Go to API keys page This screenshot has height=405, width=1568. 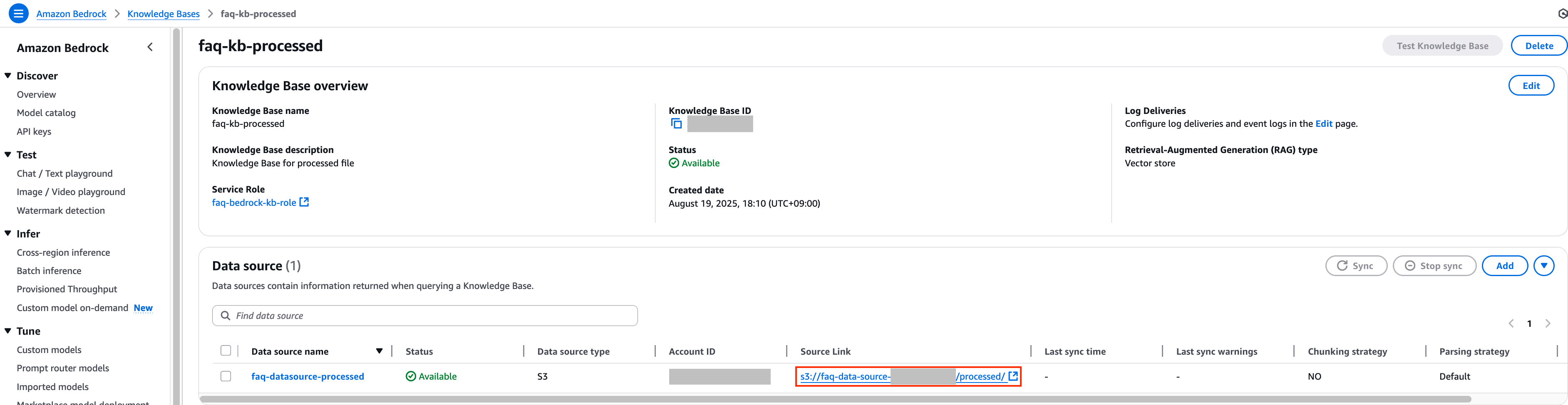tap(34, 132)
